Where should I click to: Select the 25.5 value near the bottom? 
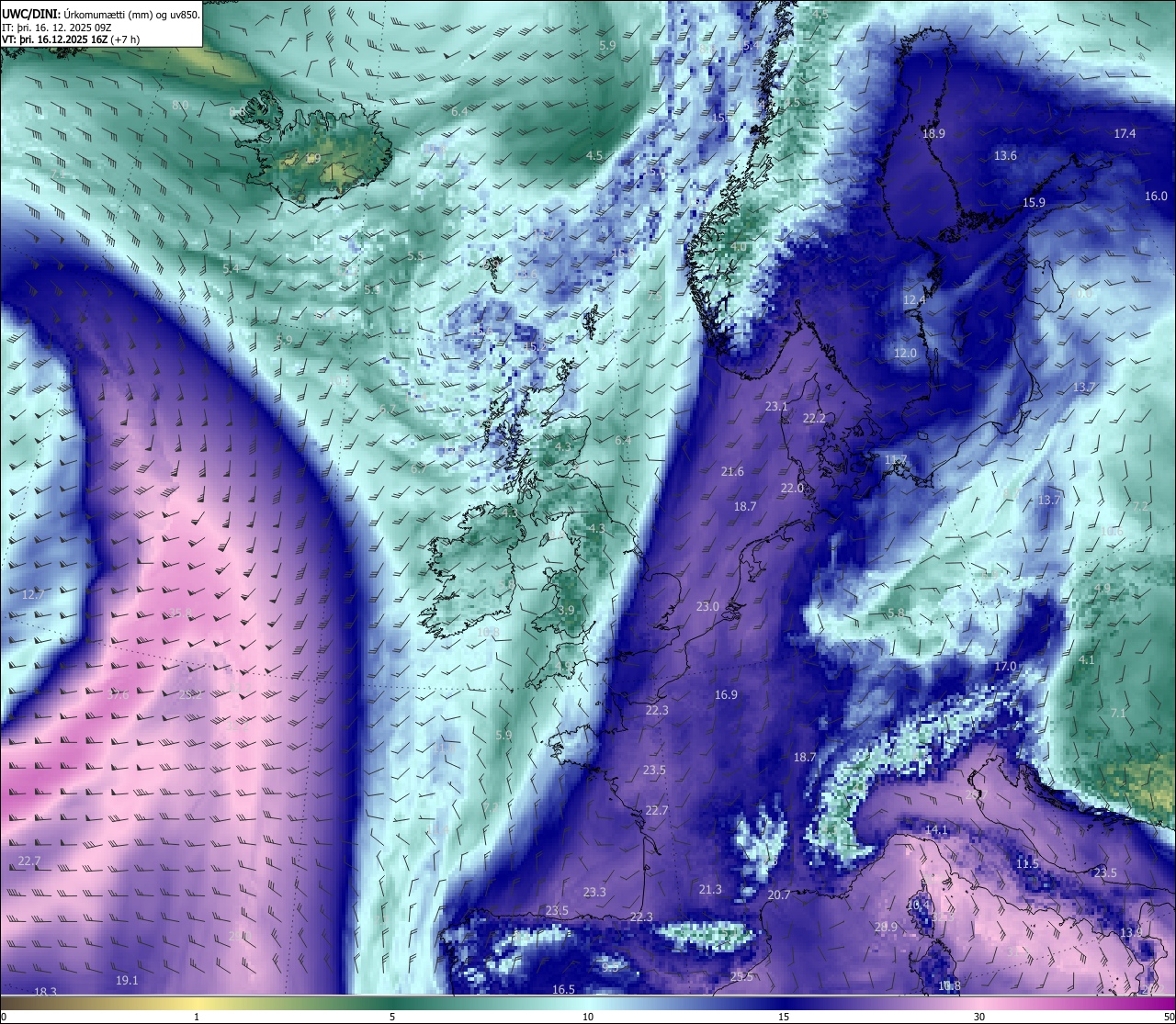[741, 976]
